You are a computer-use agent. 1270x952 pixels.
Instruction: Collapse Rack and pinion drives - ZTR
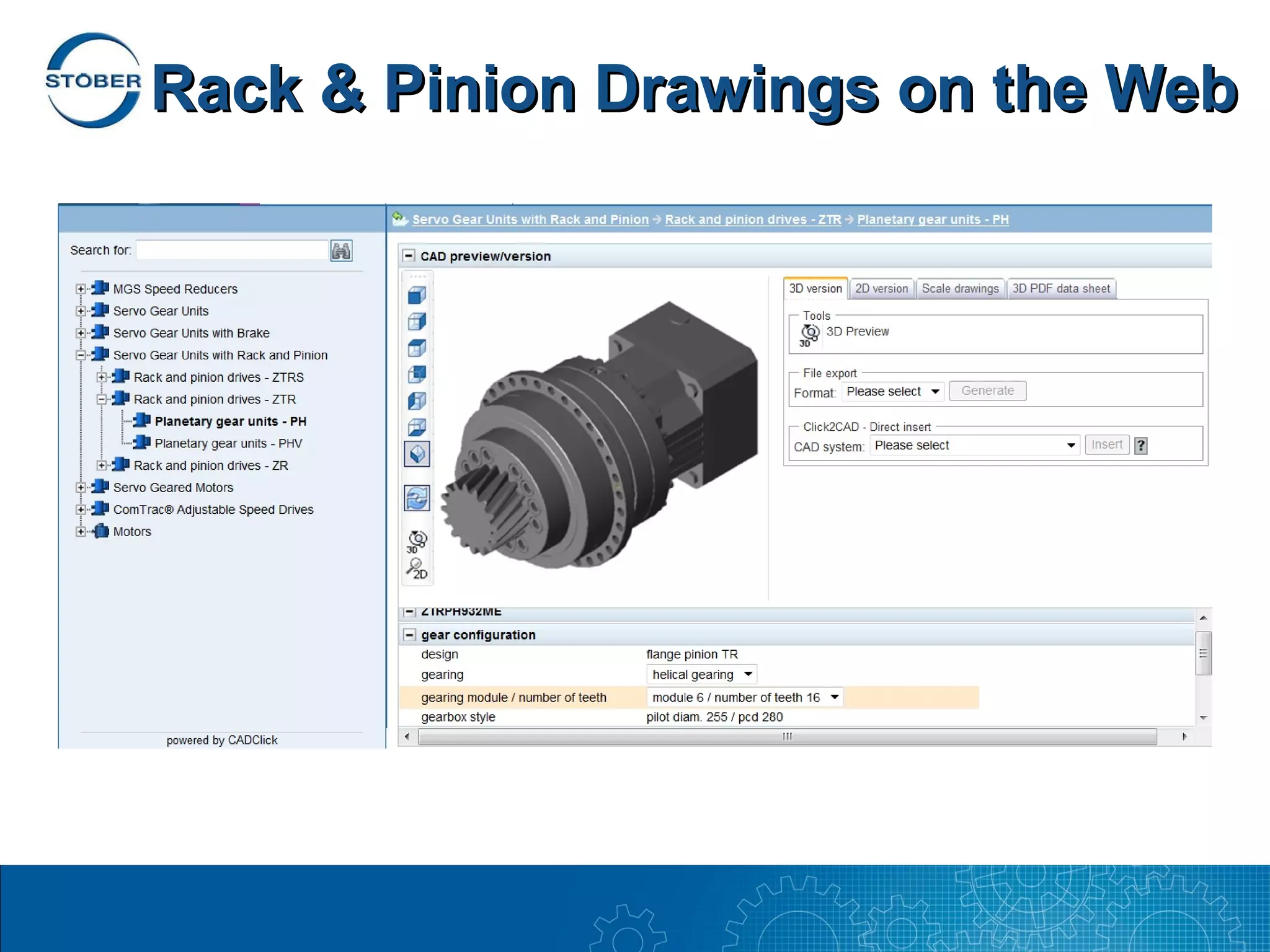point(102,399)
